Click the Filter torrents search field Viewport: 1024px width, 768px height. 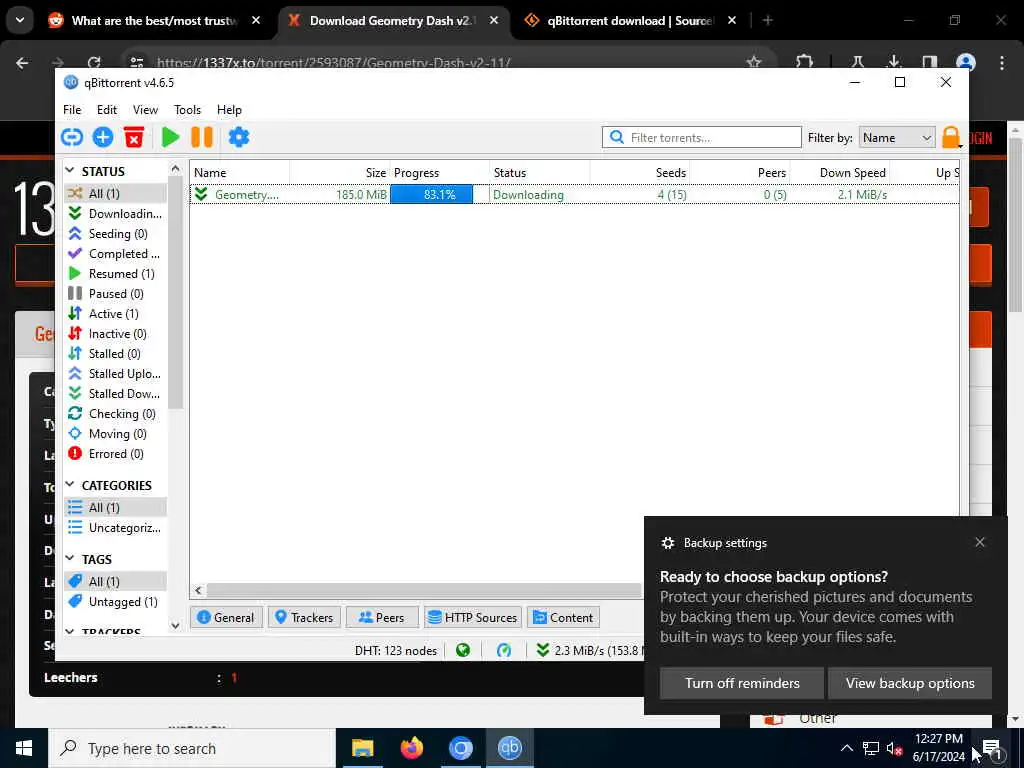(702, 137)
